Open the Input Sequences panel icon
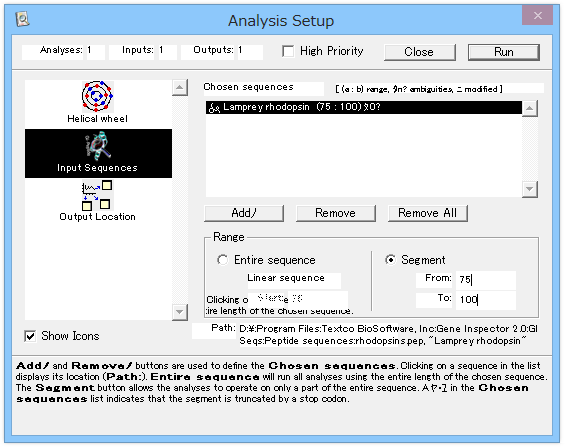The image size is (565, 447). pyautogui.click(x=98, y=146)
